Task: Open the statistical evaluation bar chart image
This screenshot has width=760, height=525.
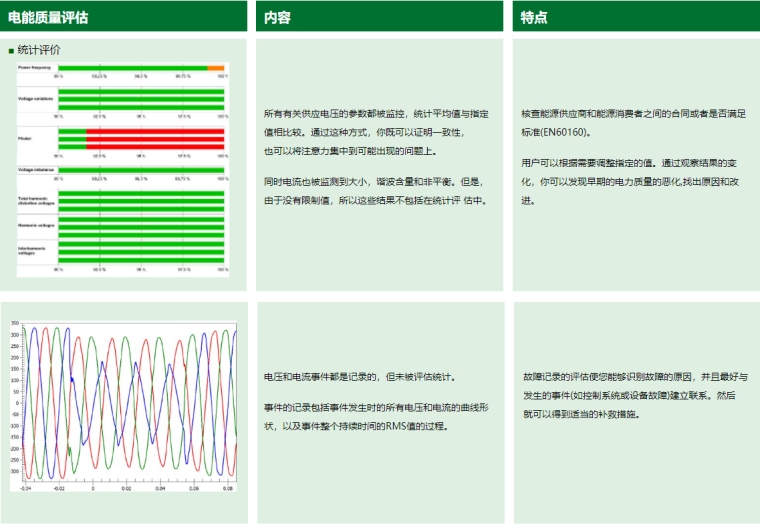Action: tap(124, 167)
